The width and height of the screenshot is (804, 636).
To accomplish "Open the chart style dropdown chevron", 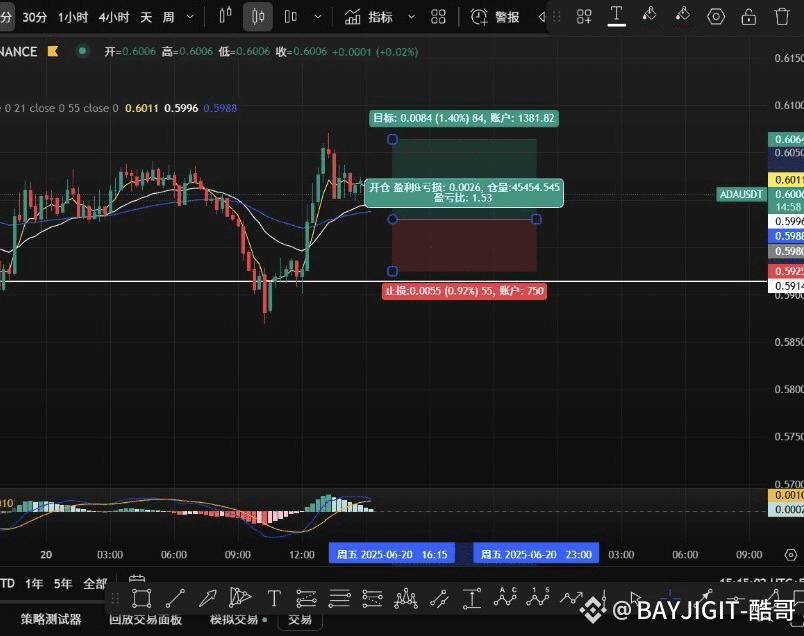I will pyautogui.click(x=318, y=17).
